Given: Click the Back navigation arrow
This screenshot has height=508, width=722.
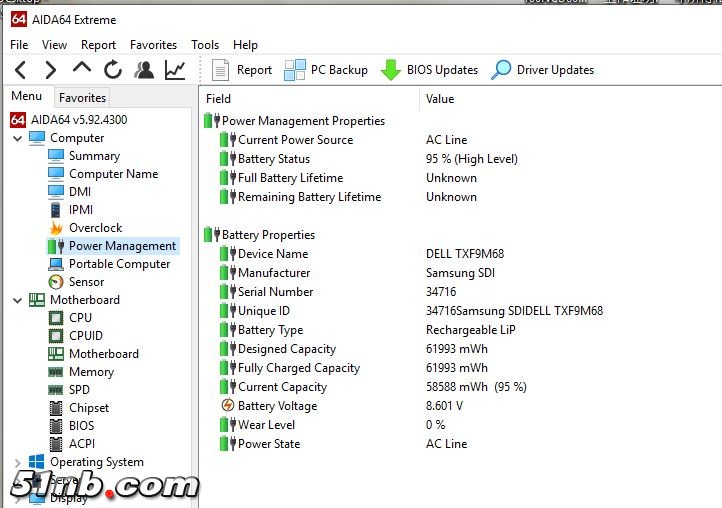Looking at the screenshot, I should [20, 70].
